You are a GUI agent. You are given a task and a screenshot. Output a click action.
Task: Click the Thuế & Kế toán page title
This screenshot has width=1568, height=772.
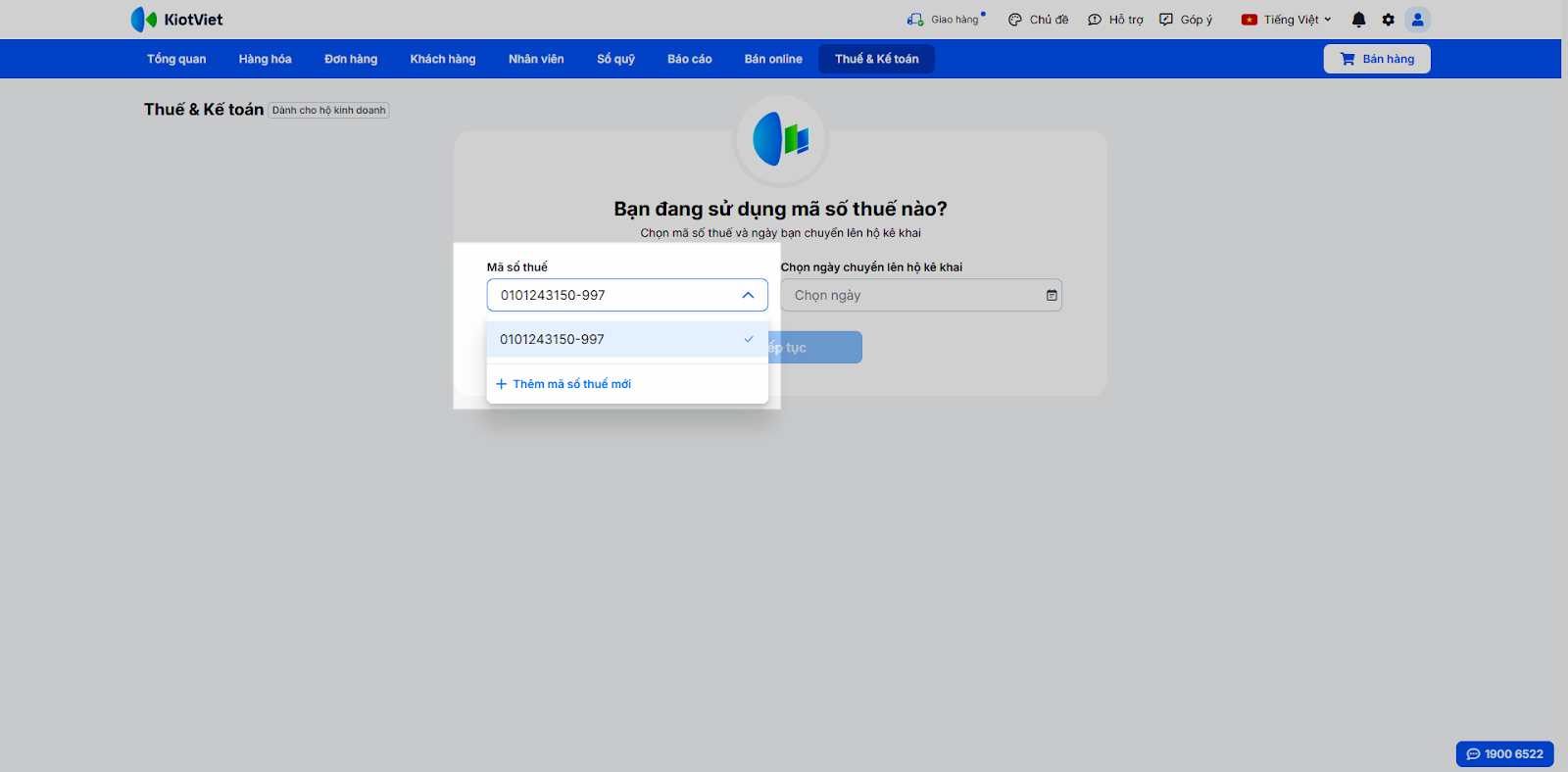click(x=204, y=110)
